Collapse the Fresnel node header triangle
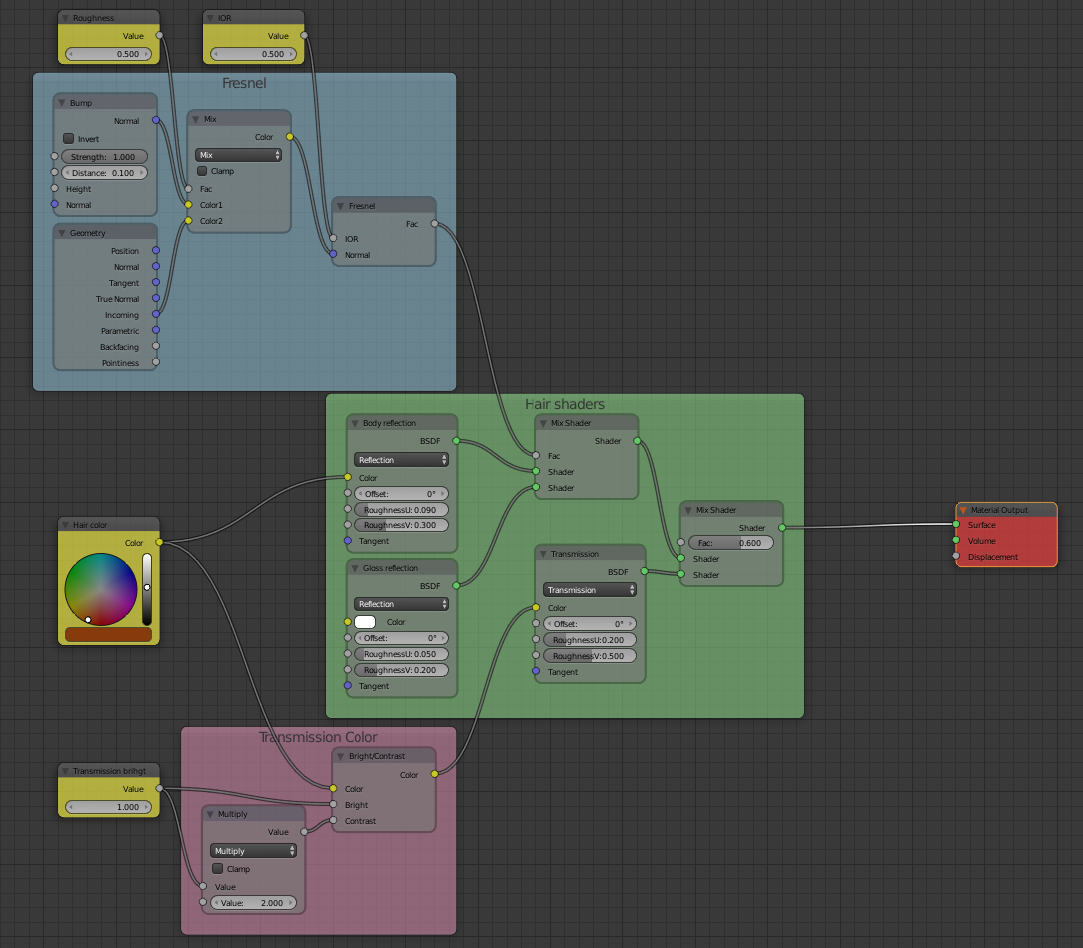This screenshot has width=1083, height=948. (x=341, y=206)
